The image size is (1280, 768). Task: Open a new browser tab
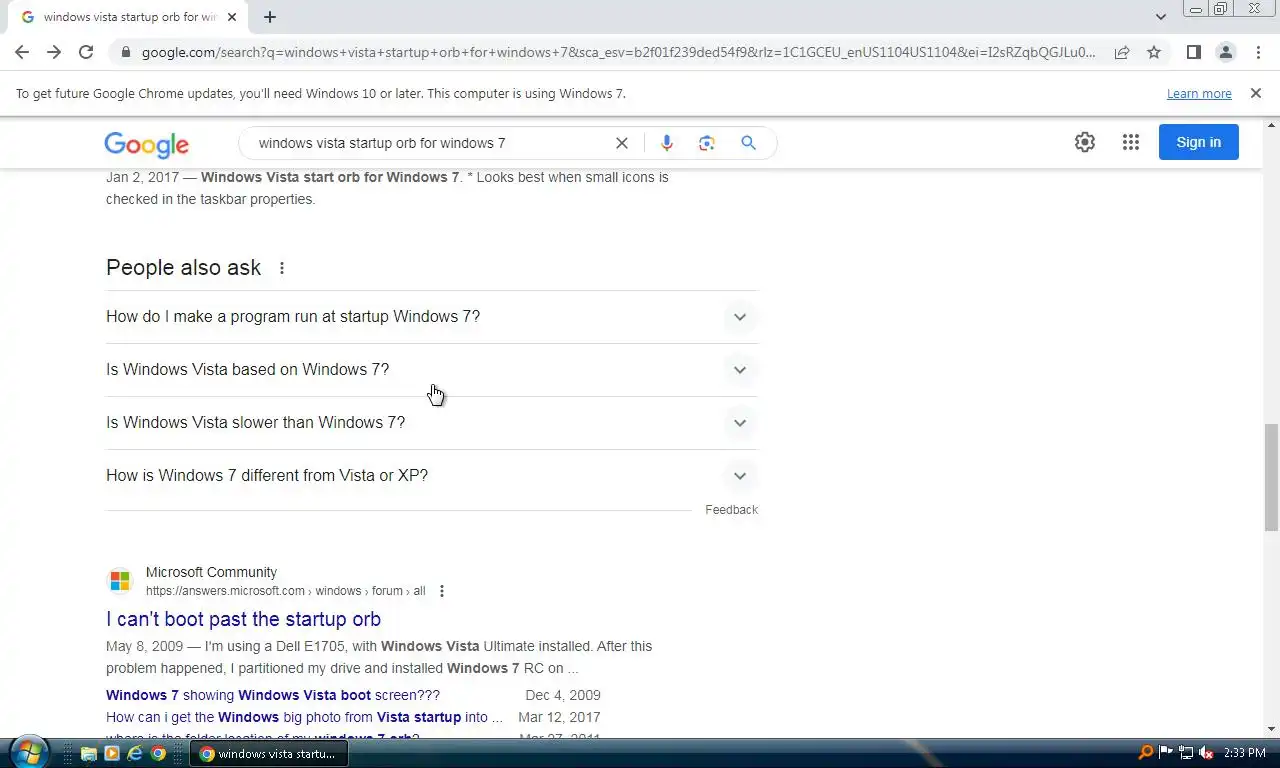(270, 17)
